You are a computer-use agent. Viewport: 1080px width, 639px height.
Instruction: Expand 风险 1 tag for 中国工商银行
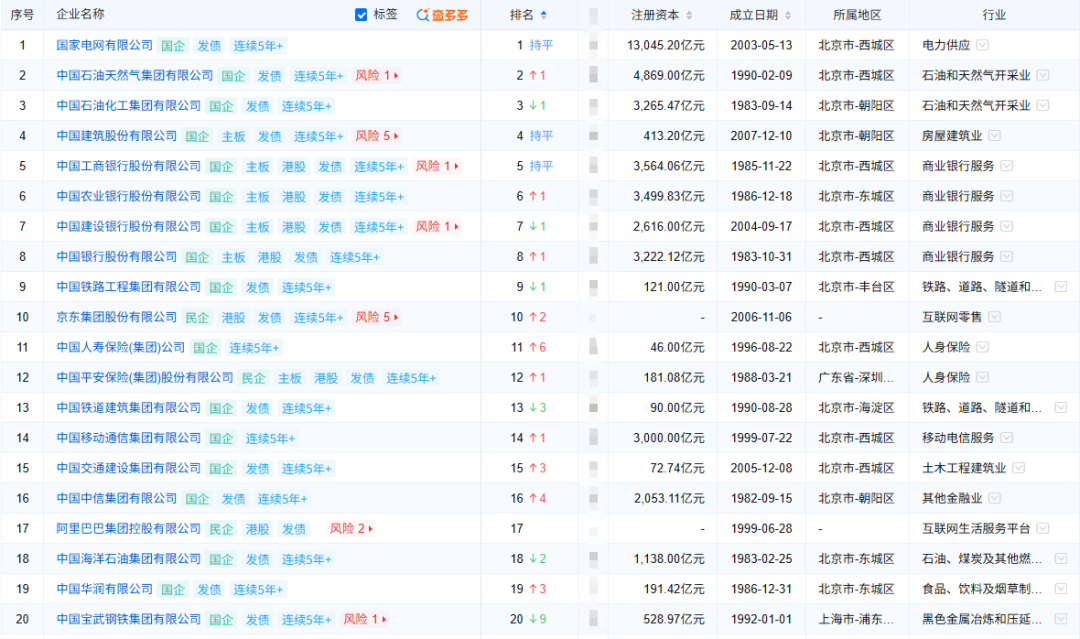437,166
